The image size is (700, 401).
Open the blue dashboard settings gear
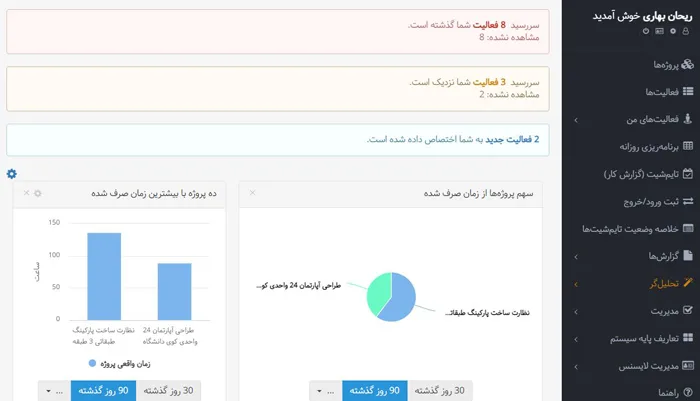[x=12, y=174]
